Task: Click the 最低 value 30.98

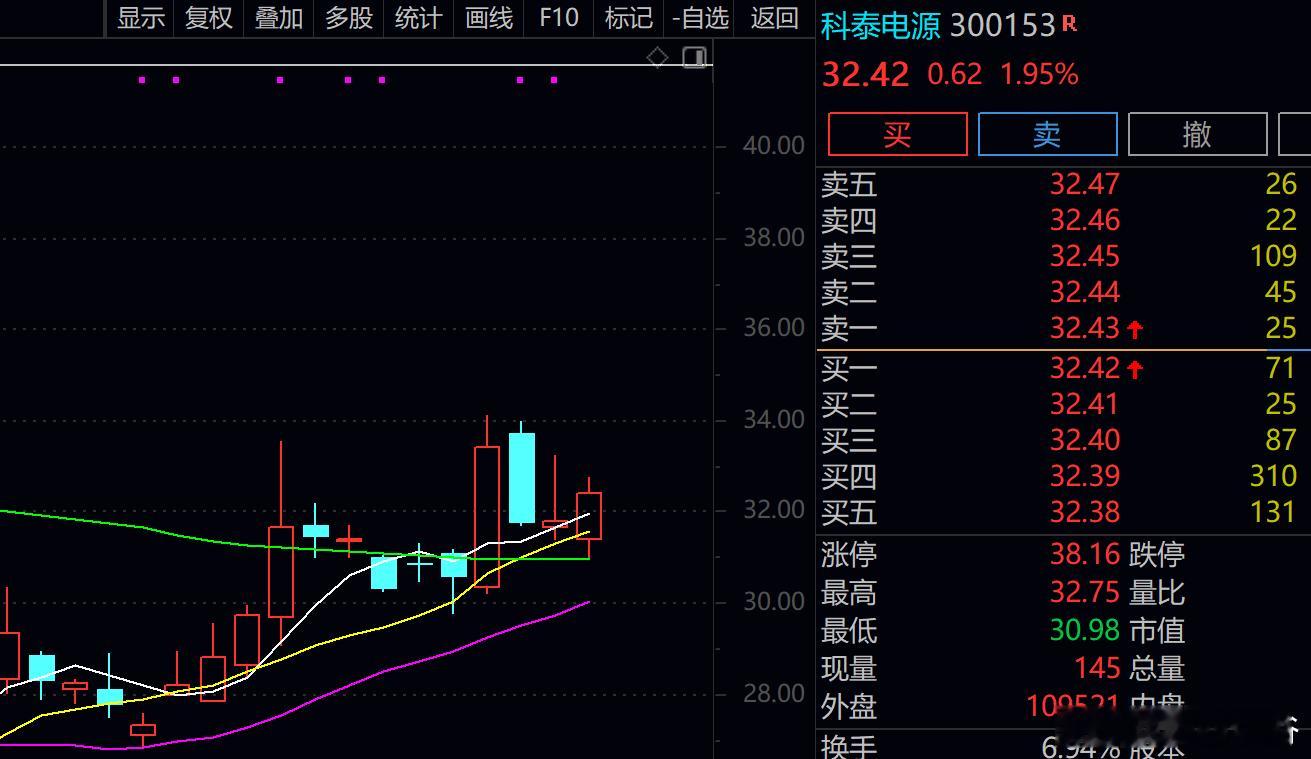Action: 1085,630
